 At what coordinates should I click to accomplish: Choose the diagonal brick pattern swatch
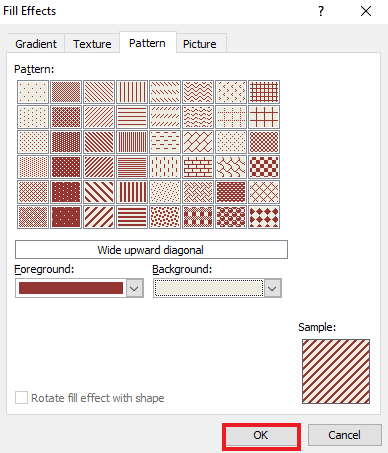pos(198,142)
